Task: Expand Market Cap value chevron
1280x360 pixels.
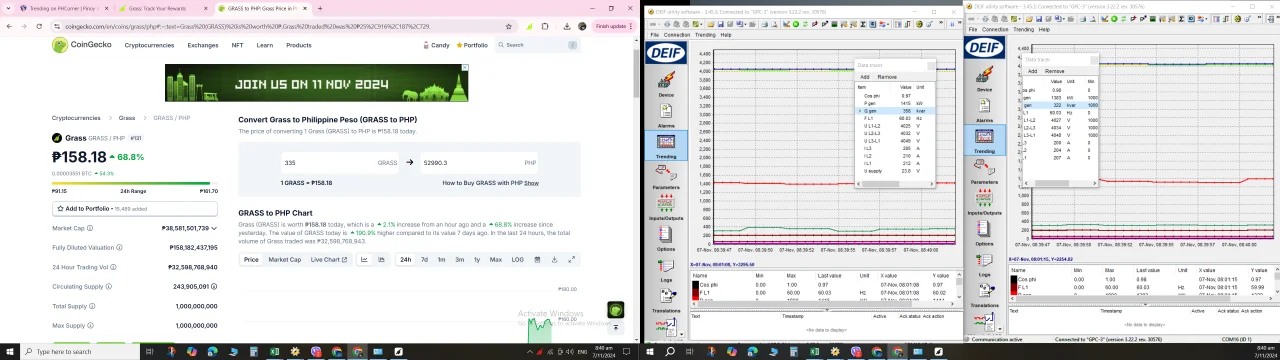Action: tap(214, 228)
